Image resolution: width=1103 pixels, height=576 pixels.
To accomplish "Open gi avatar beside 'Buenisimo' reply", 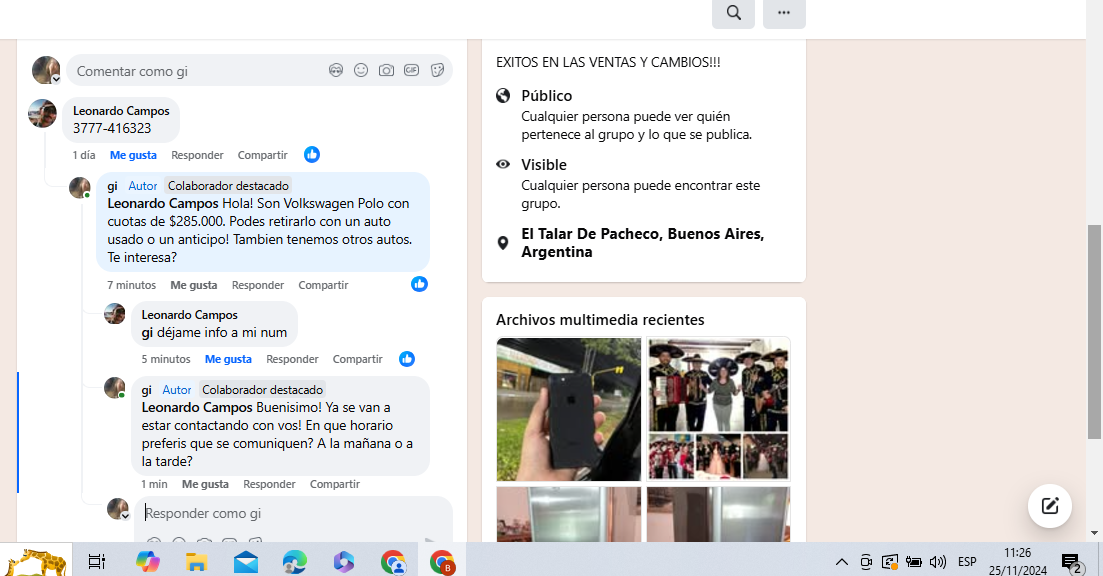I will click(x=115, y=388).
